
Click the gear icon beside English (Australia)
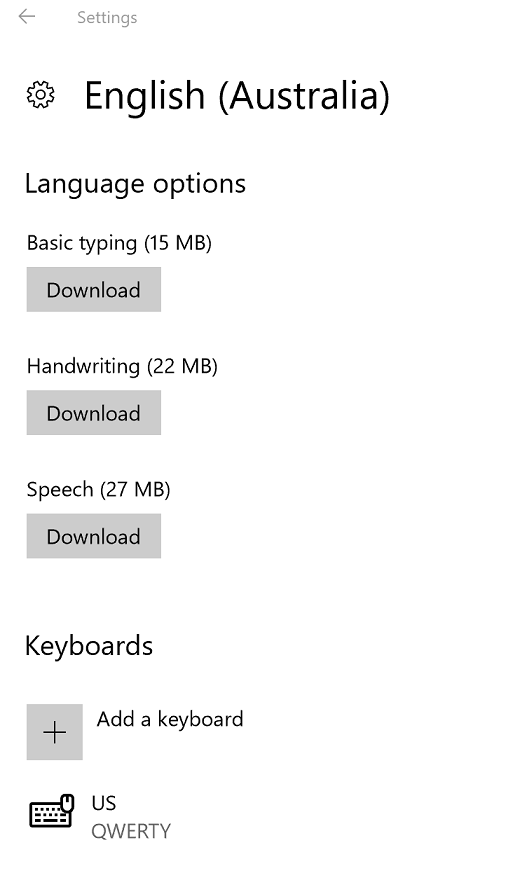(41, 95)
